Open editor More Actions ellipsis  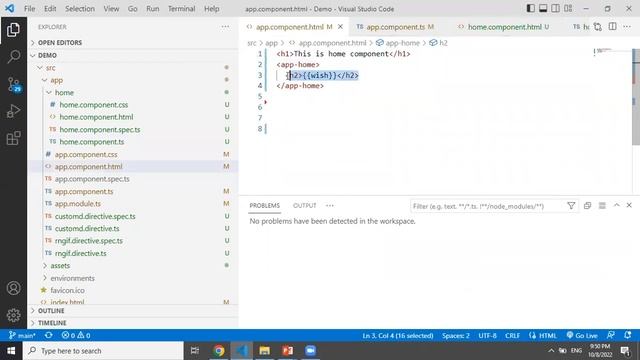pos(627,27)
